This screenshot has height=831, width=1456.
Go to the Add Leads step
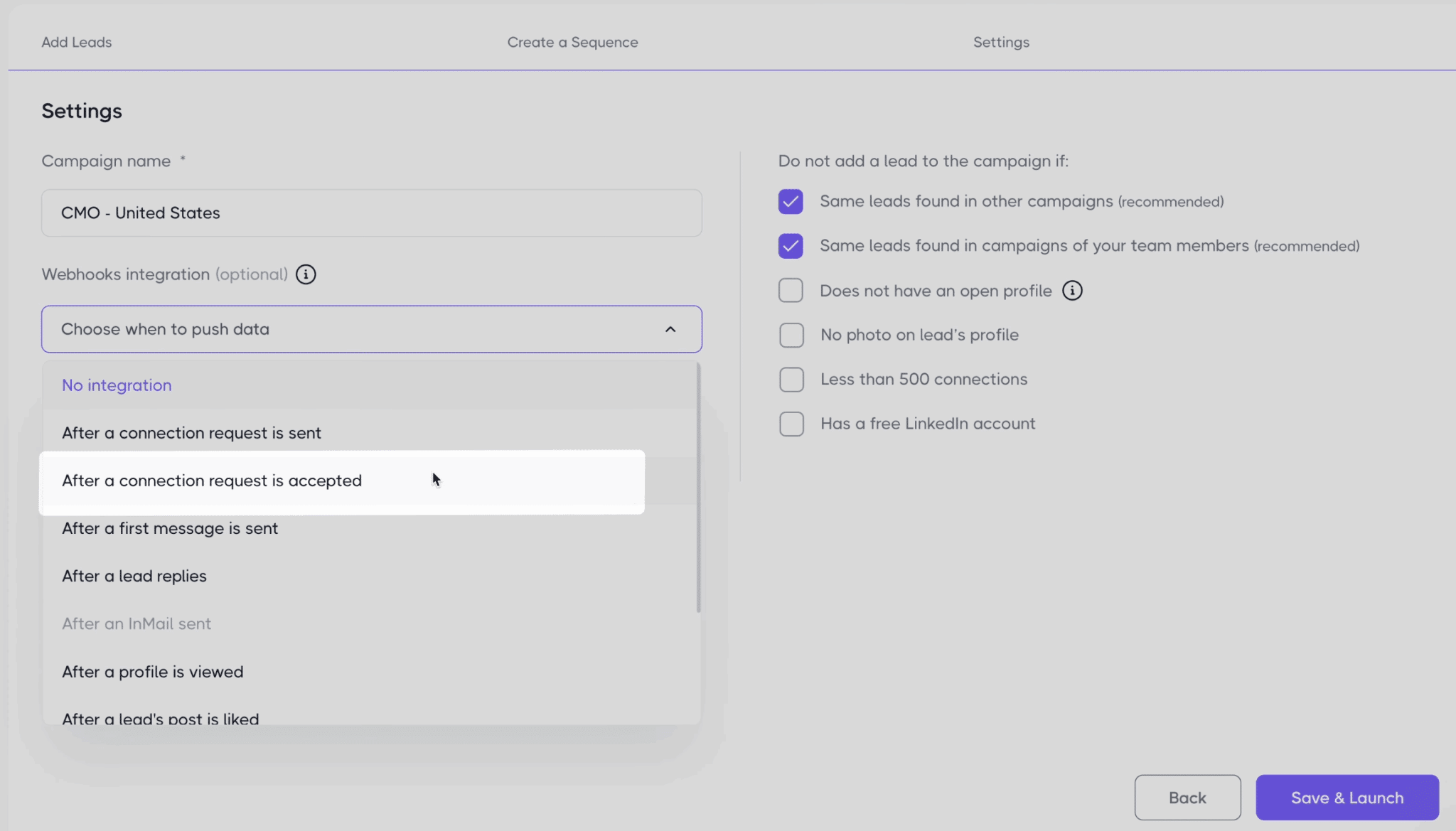pos(77,42)
